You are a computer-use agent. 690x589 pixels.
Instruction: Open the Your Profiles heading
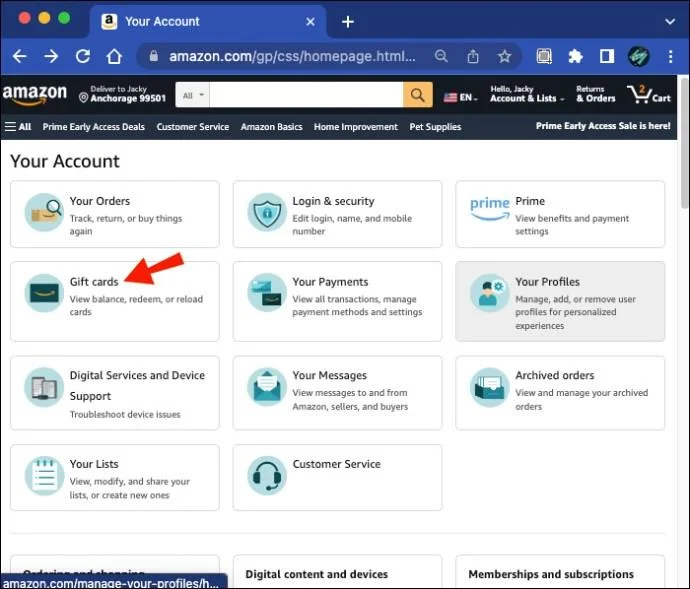point(547,282)
